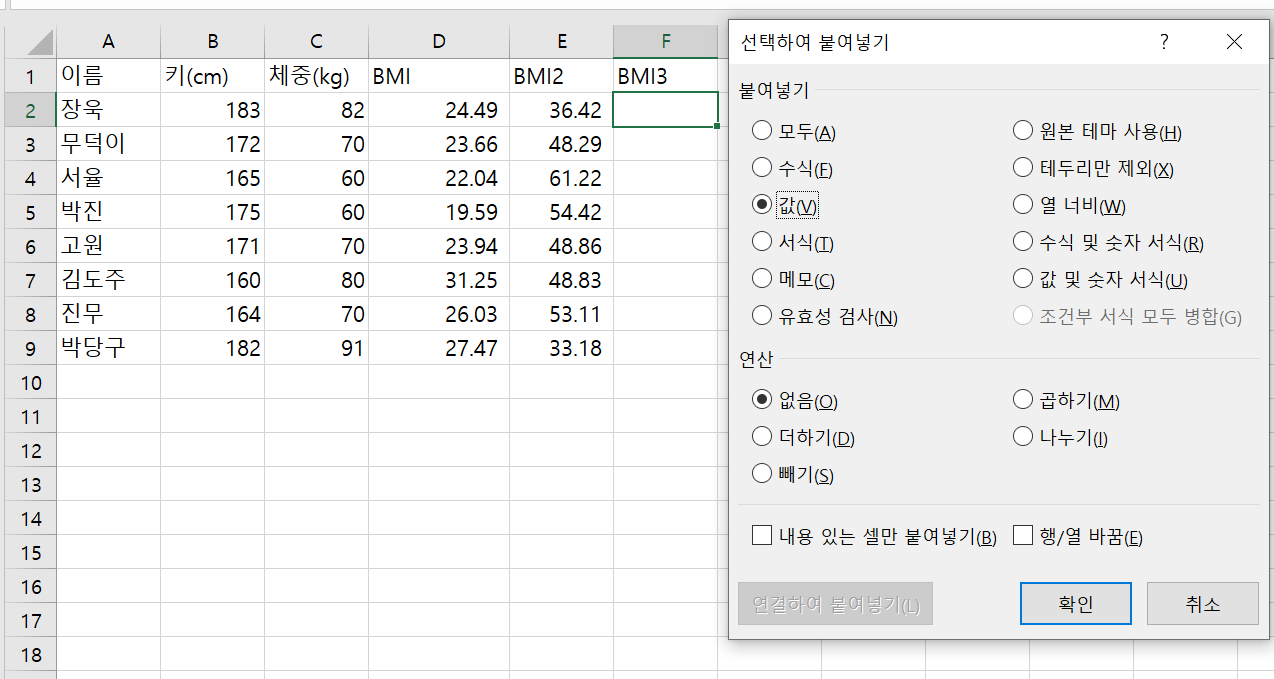Click the name cell 박당구
The height and width of the screenshot is (679, 1274).
pyautogui.click(x=108, y=348)
